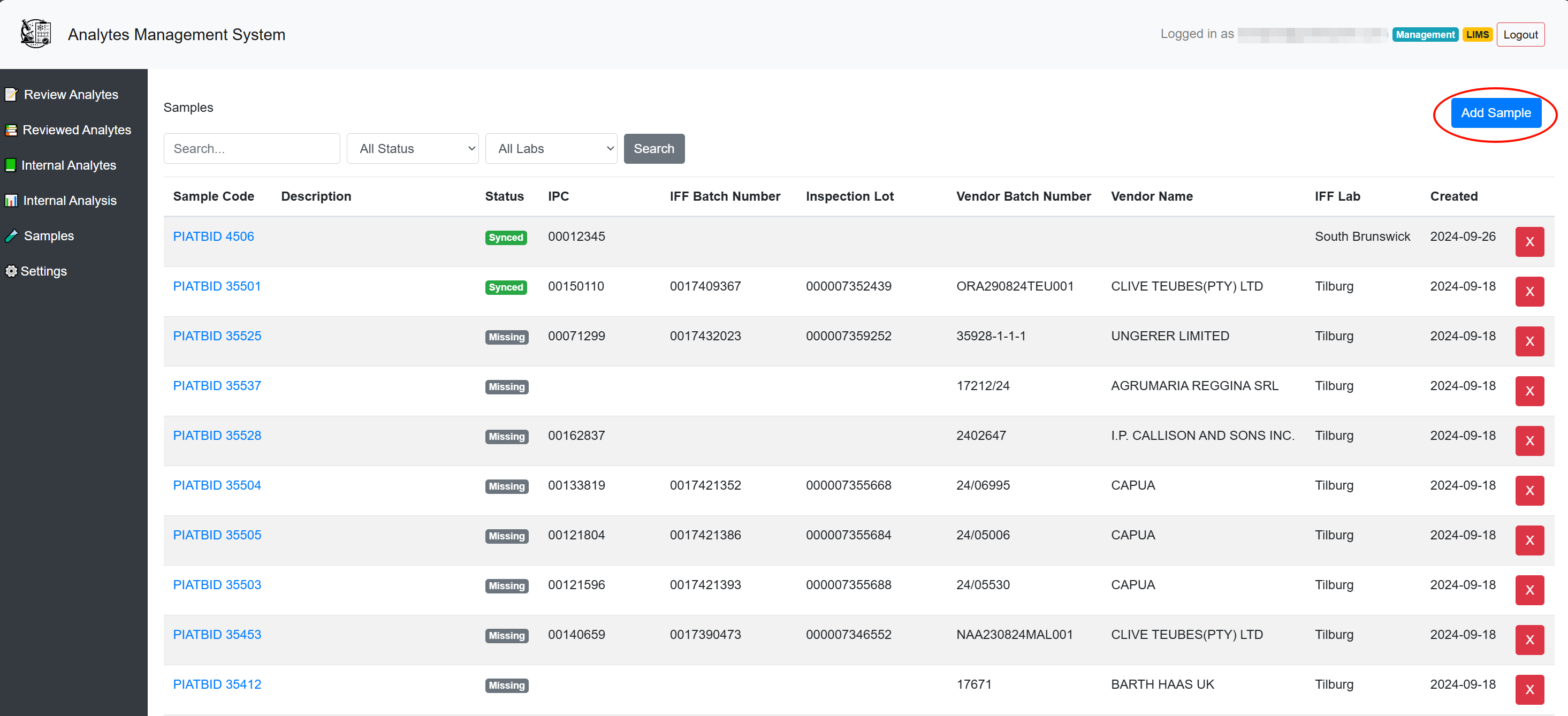Screen dimensions: 1568x716
Task: Click the Internal Analysis bar chart icon
Action: tap(11, 200)
